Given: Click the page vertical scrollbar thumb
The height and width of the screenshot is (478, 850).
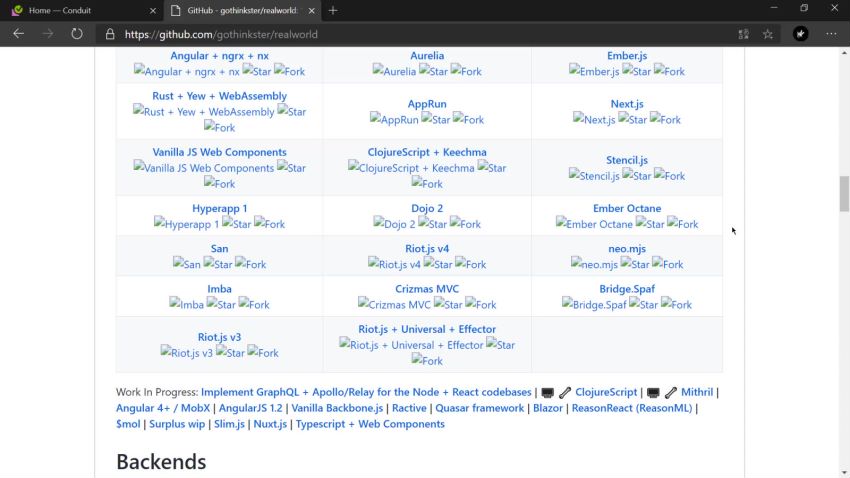Looking at the screenshot, I should pos(844,193).
